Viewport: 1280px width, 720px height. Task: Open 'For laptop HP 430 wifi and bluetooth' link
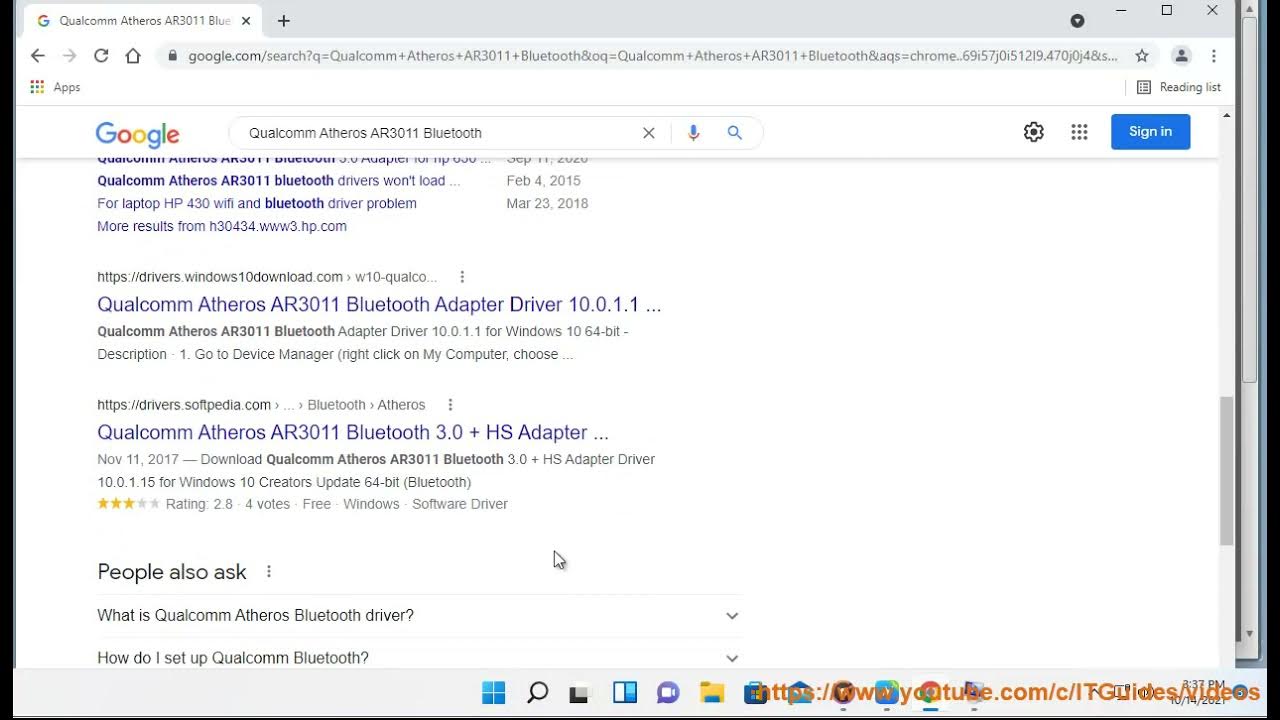pos(257,203)
